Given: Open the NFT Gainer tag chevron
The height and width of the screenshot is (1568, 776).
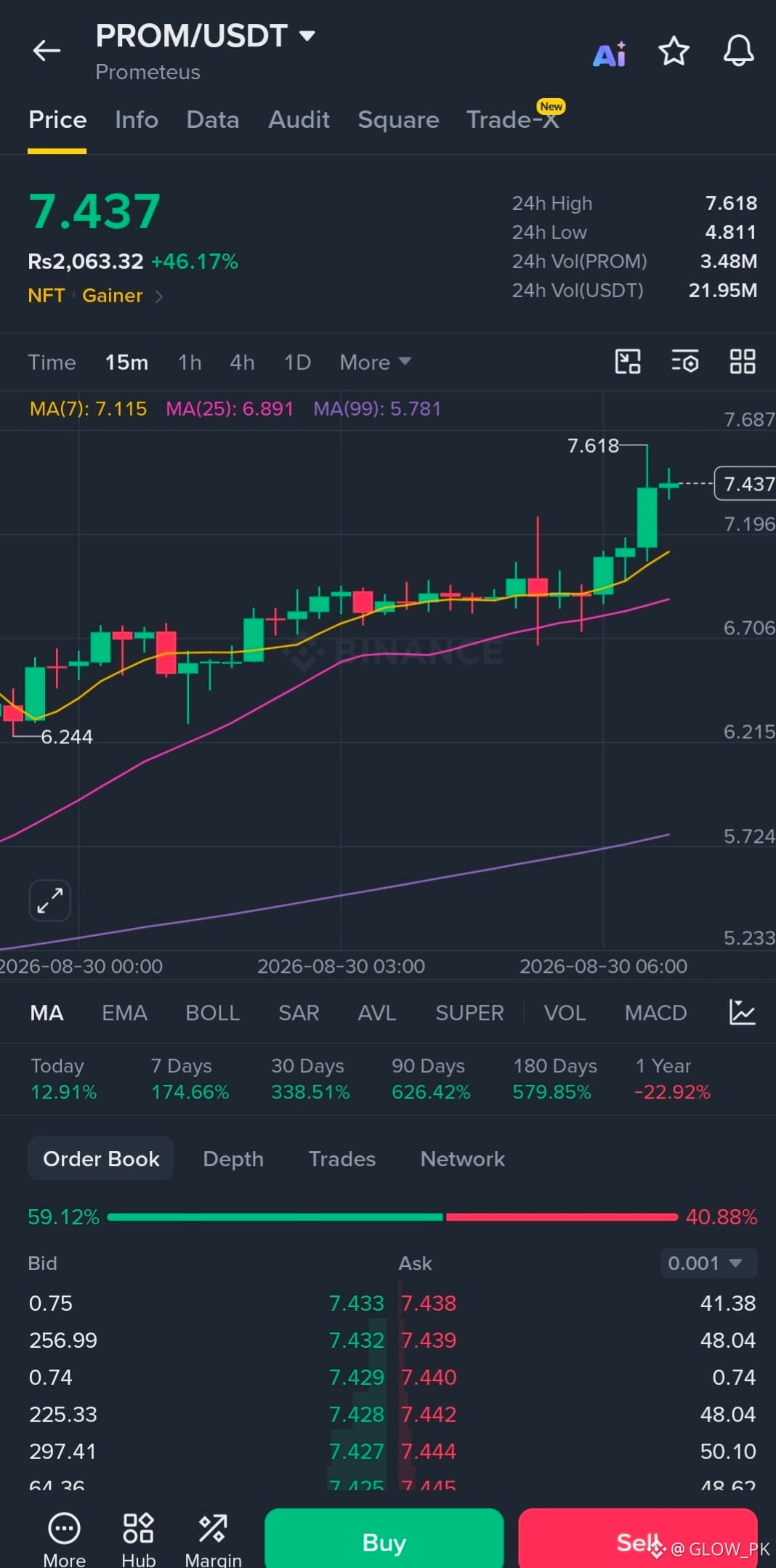Looking at the screenshot, I should point(159,296).
